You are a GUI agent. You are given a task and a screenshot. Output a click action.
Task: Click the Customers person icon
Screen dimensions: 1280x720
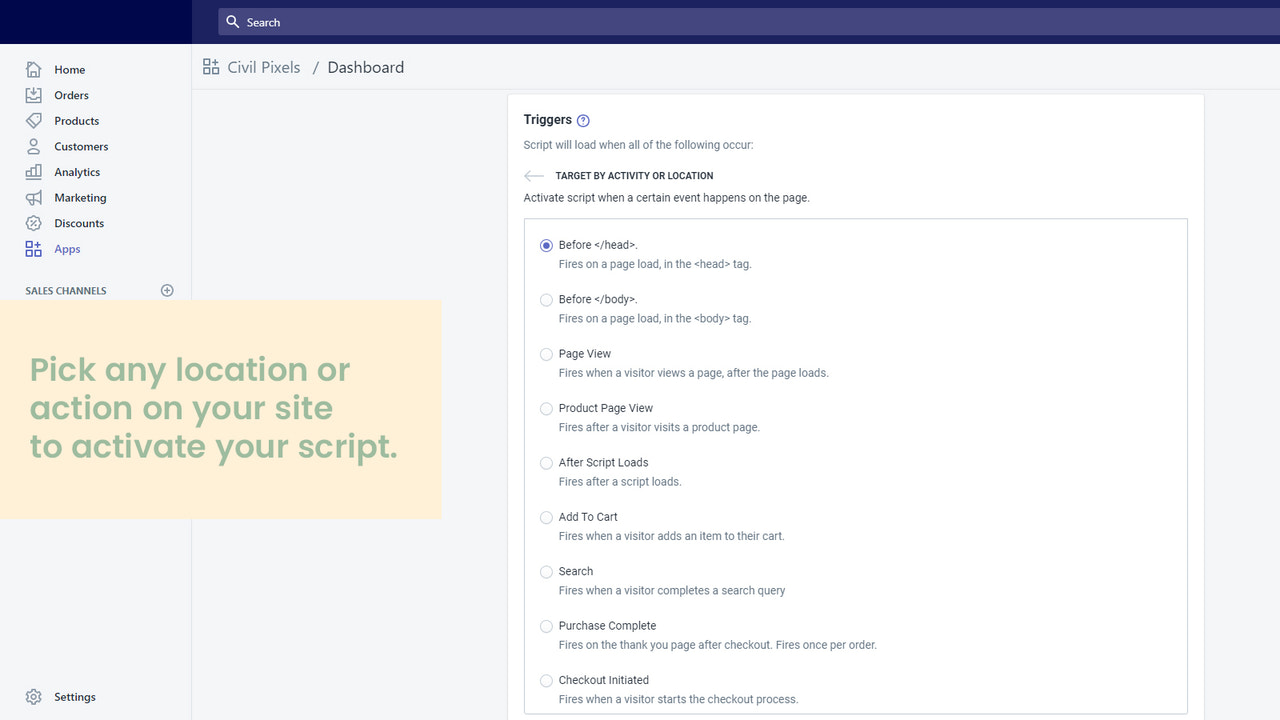coord(34,146)
